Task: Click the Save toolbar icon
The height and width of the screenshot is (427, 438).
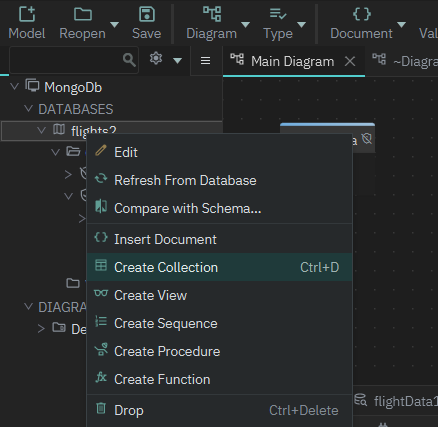Action: (x=147, y=14)
